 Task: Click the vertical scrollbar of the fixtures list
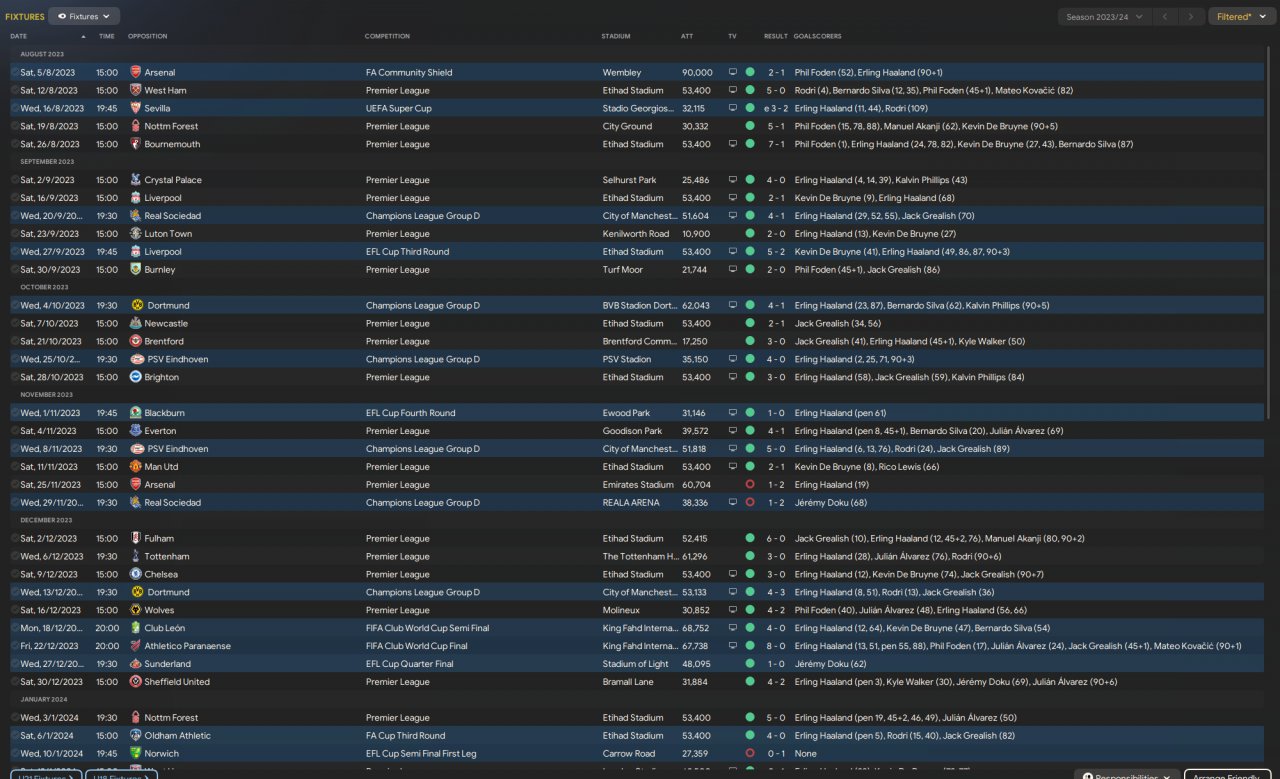[x=1271, y=230]
